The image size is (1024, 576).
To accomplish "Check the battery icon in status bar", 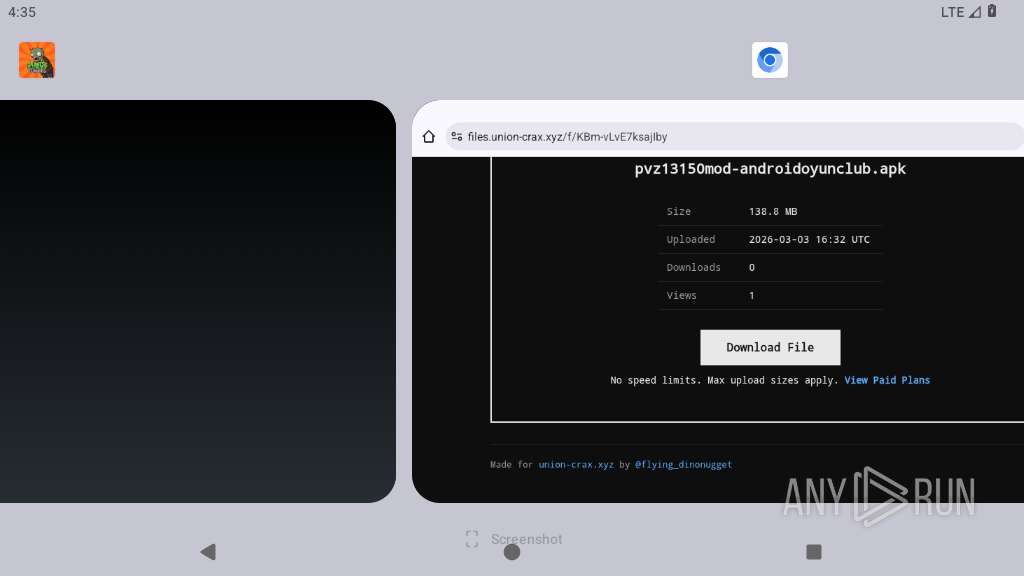I will 992,11.
